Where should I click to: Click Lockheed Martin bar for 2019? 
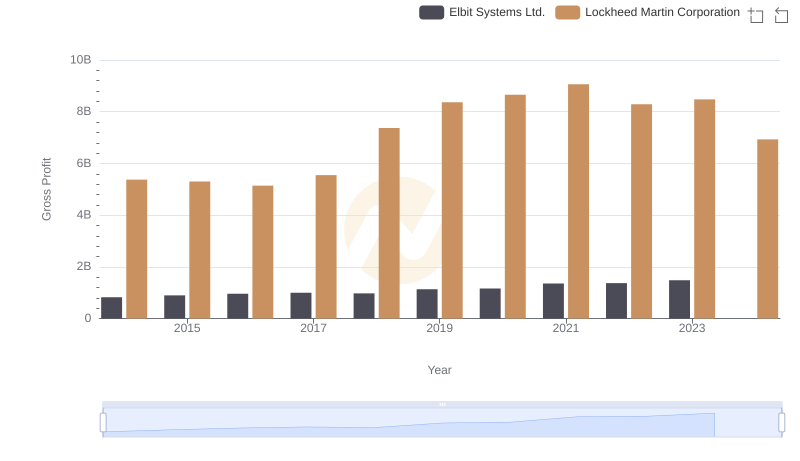(x=452, y=210)
